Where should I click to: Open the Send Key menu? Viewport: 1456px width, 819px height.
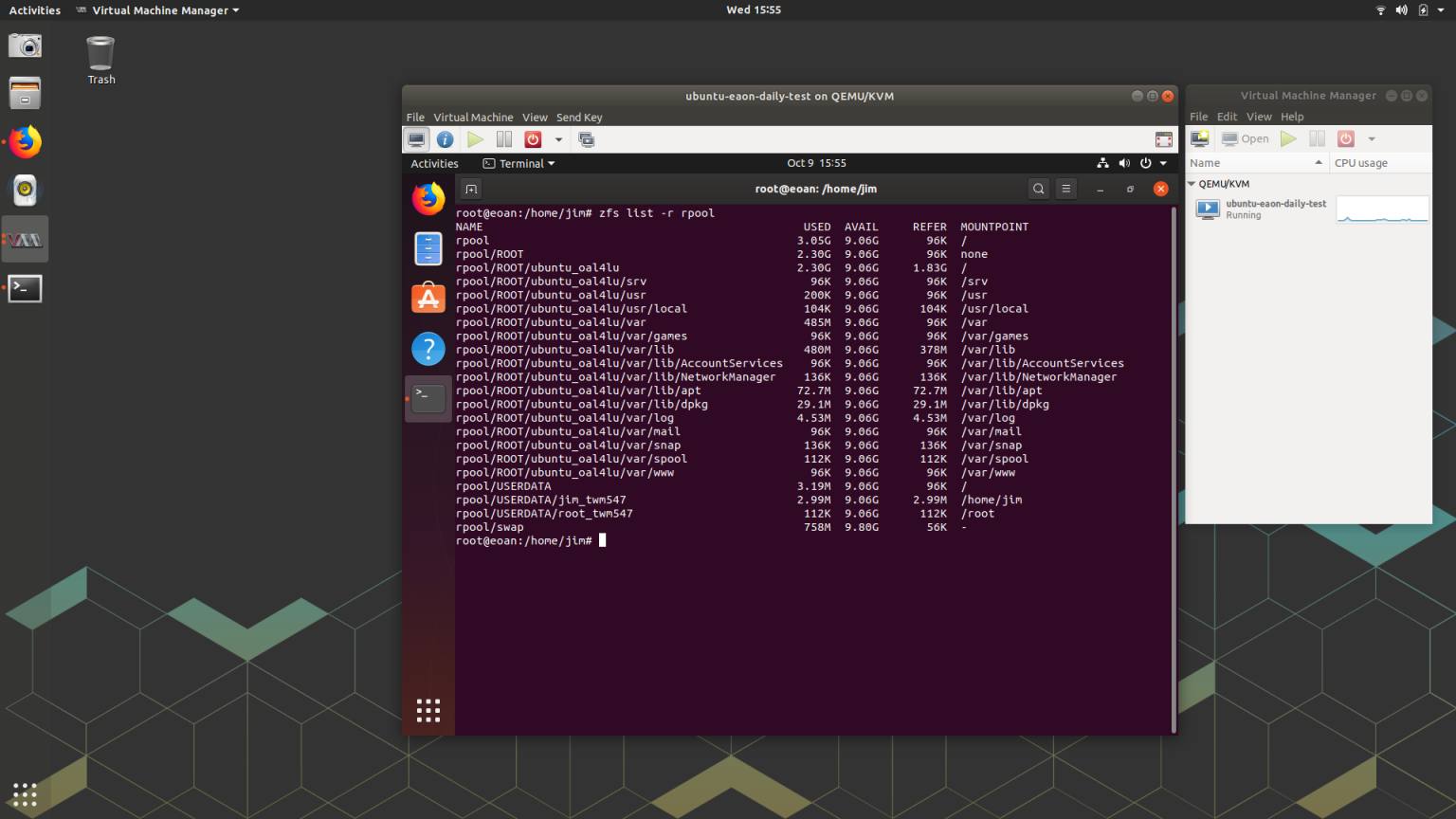point(579,117)
